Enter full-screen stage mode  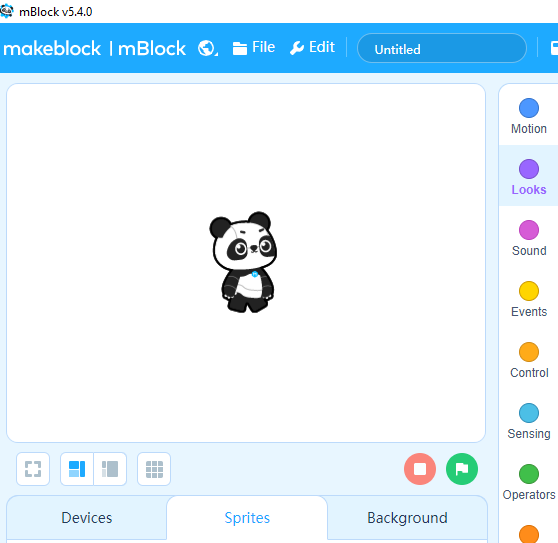tap(33, 469)
